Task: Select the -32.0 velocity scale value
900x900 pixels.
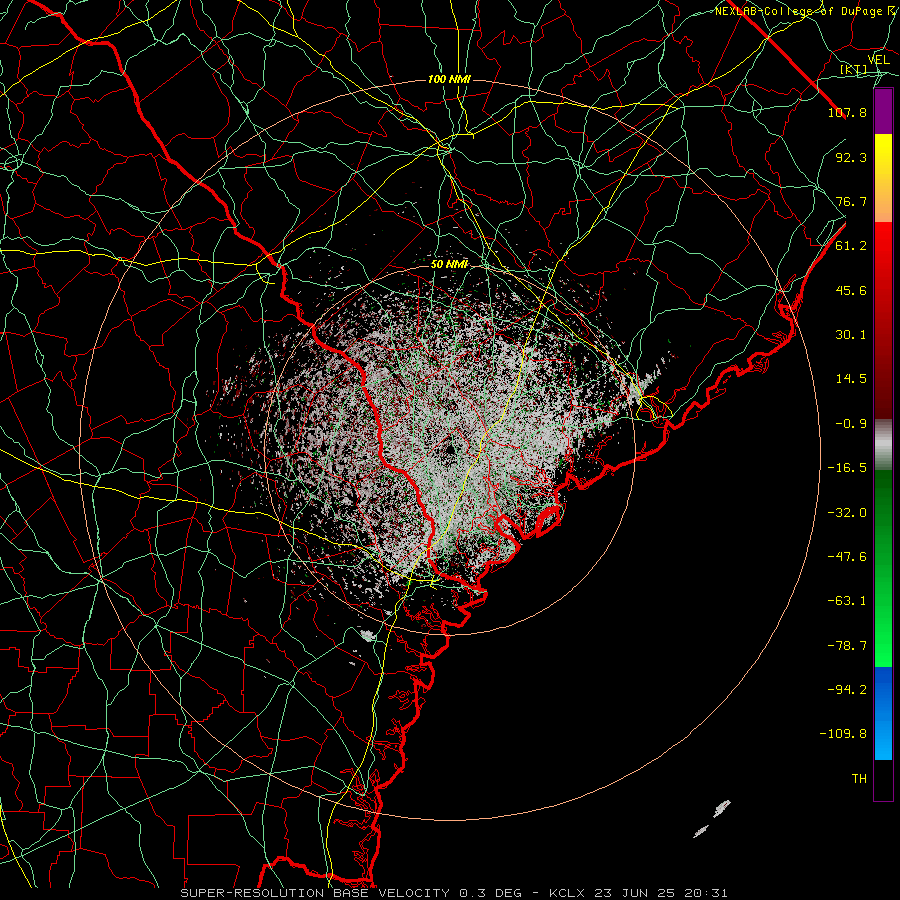Action: pos(847,513)
